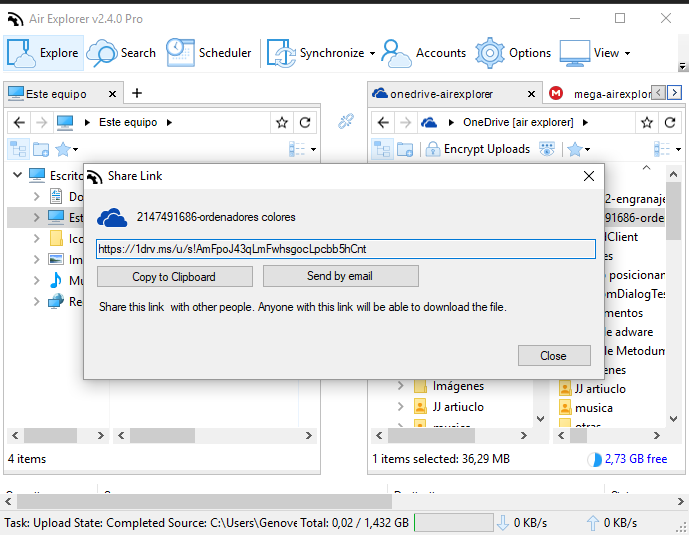Expand the Synchronize dropdown arrow
The image size is (689, 535).
372,54
